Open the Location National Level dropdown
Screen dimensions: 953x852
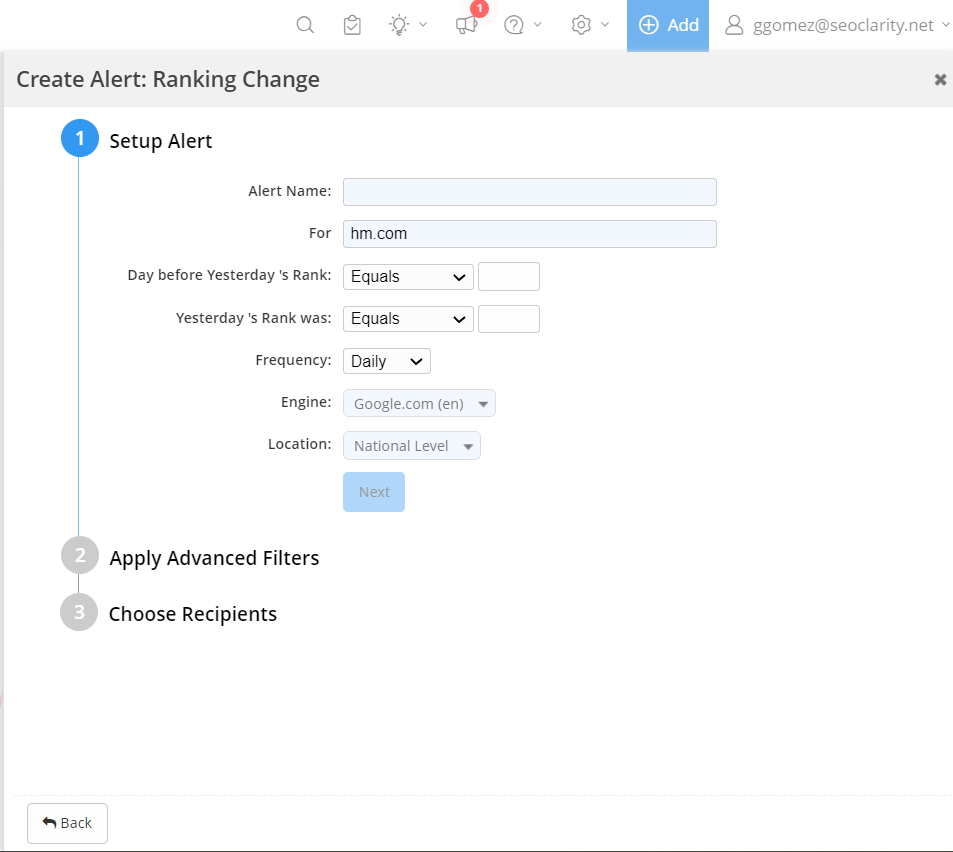pyautogui.click(x=411, y=446)
